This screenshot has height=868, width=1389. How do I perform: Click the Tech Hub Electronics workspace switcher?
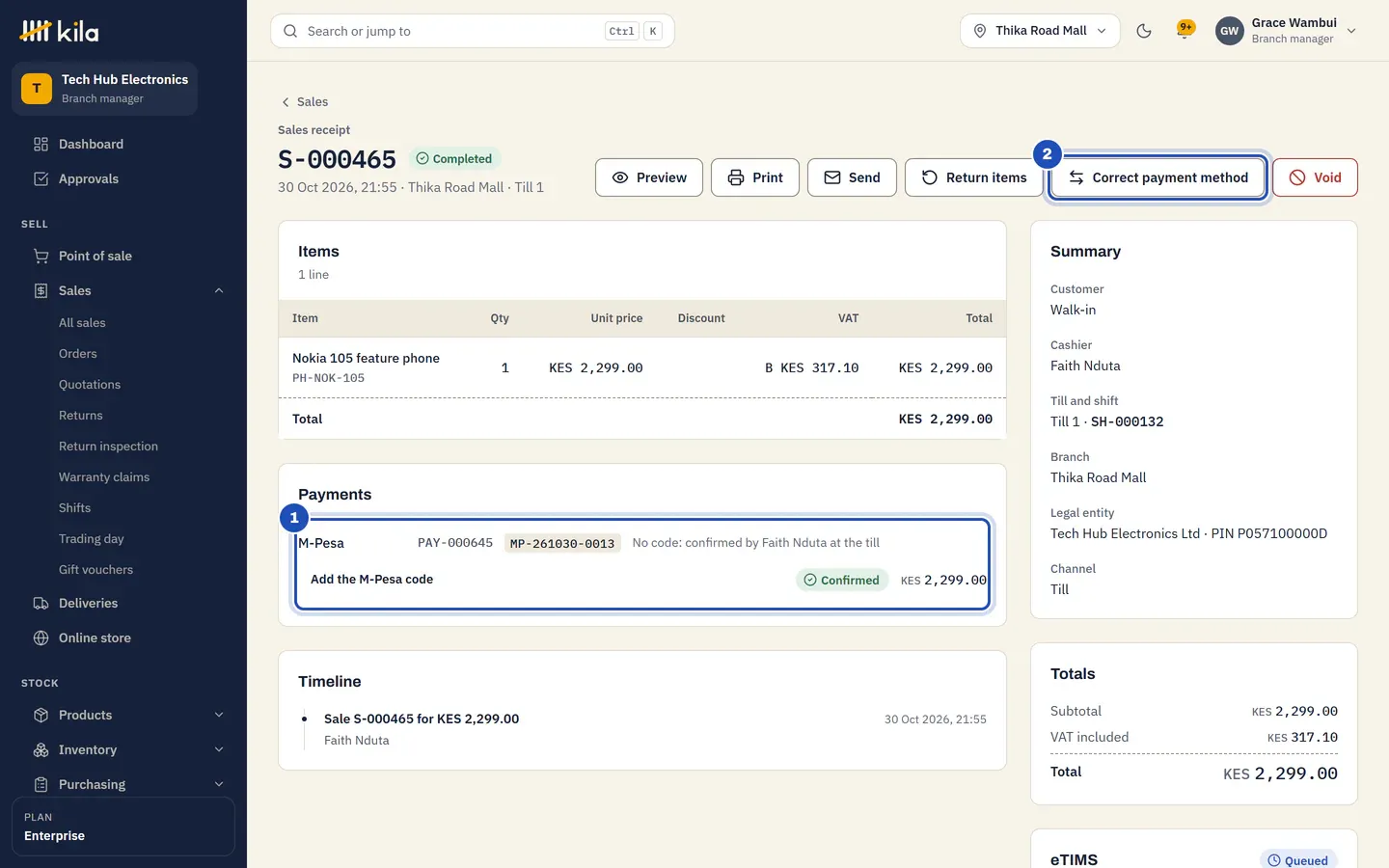[x=104, y=89]
